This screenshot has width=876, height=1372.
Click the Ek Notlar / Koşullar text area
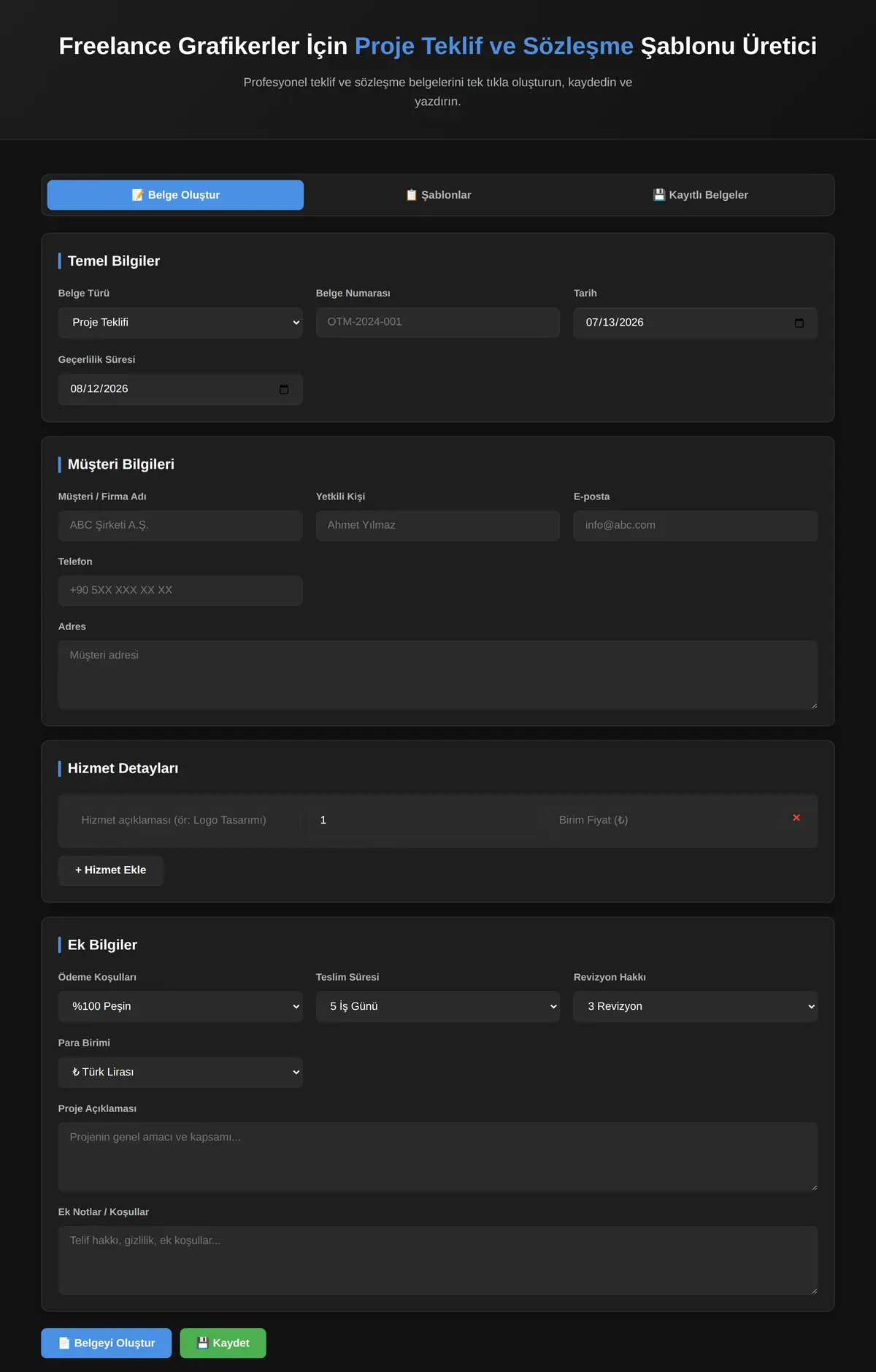coord(438,1260)
